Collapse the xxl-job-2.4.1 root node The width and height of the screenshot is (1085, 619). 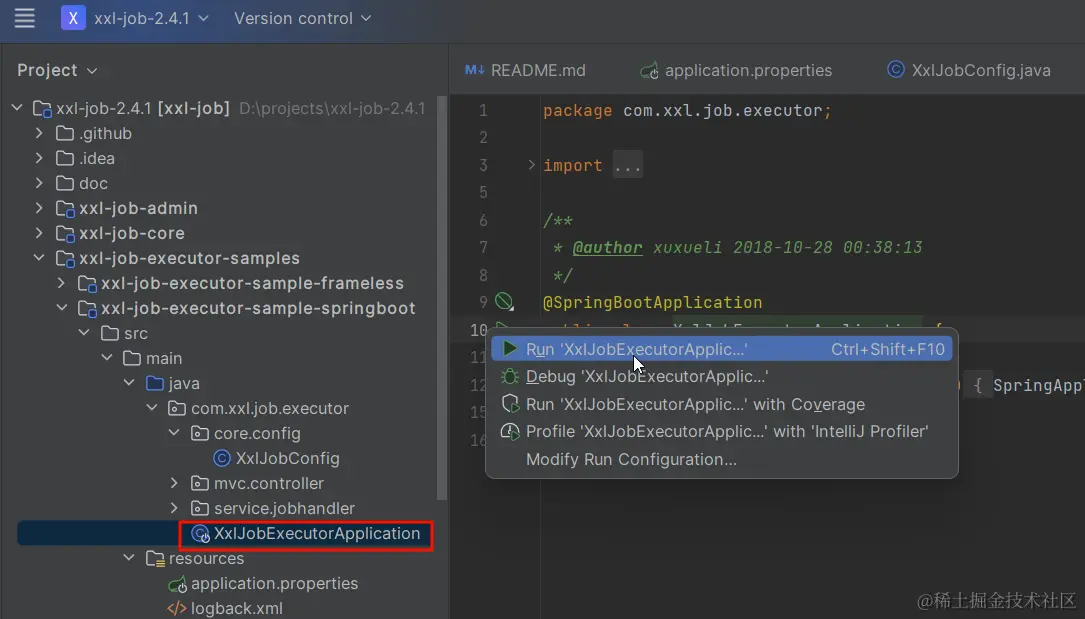tap(17, 108)
